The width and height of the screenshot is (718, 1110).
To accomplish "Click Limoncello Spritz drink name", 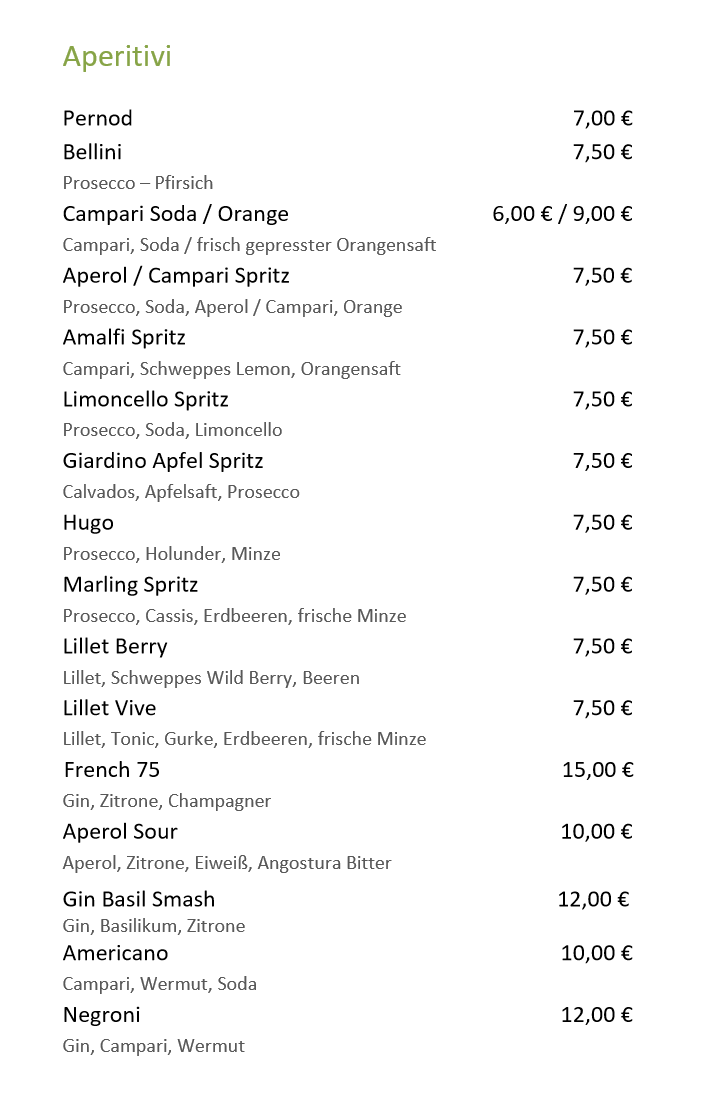I will pos(145,400).
